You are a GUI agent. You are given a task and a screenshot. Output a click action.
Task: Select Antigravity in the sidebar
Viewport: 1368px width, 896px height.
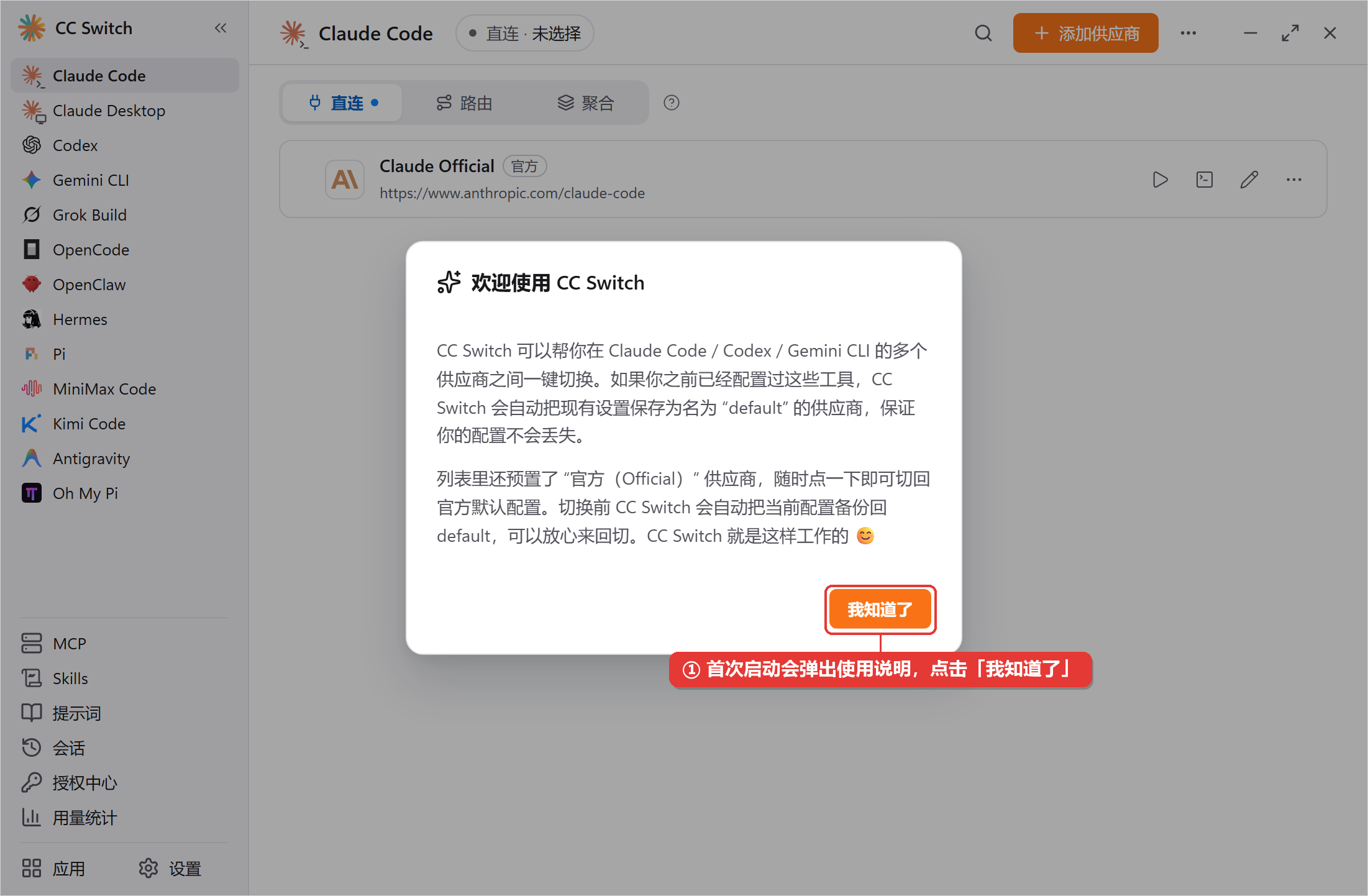click(x=125, y=458)
